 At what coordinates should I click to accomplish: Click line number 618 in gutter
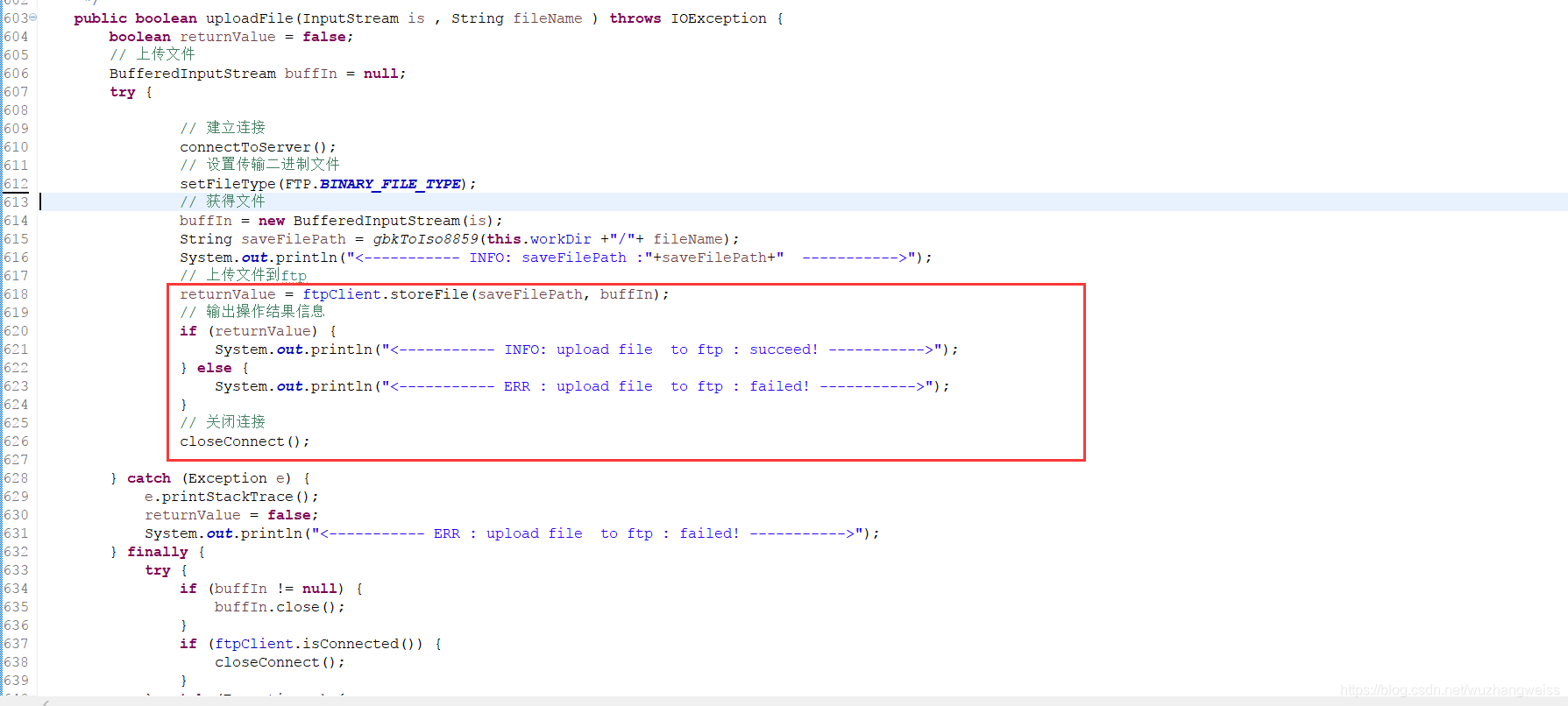[16, 294]
